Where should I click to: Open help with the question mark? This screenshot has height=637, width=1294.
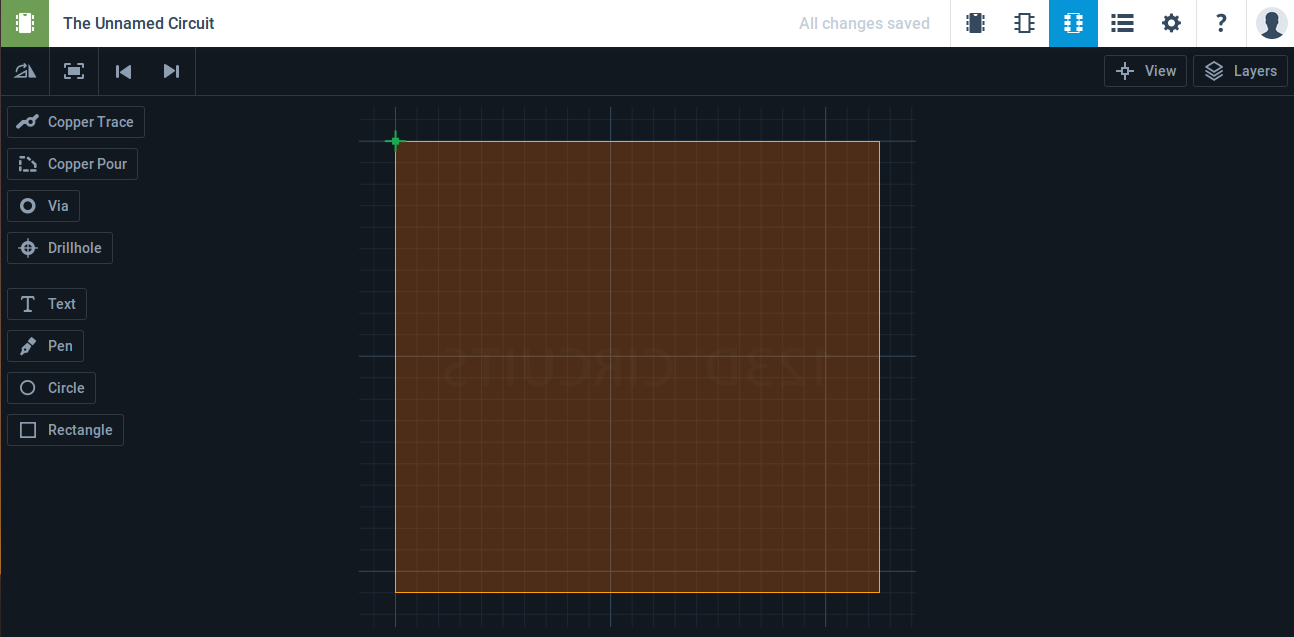coord(1221,23)
